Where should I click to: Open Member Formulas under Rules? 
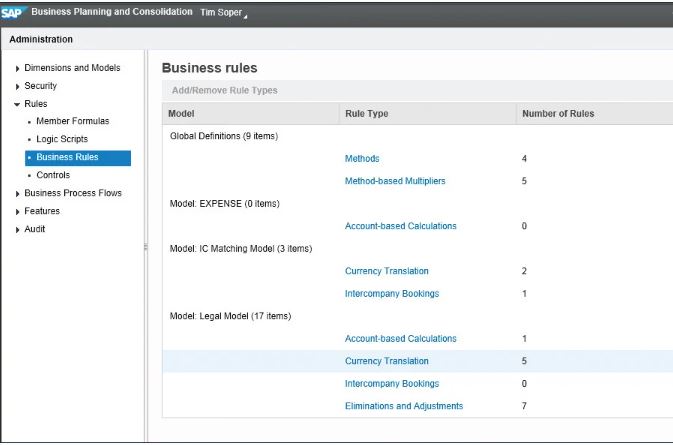(x=72, y=121)
